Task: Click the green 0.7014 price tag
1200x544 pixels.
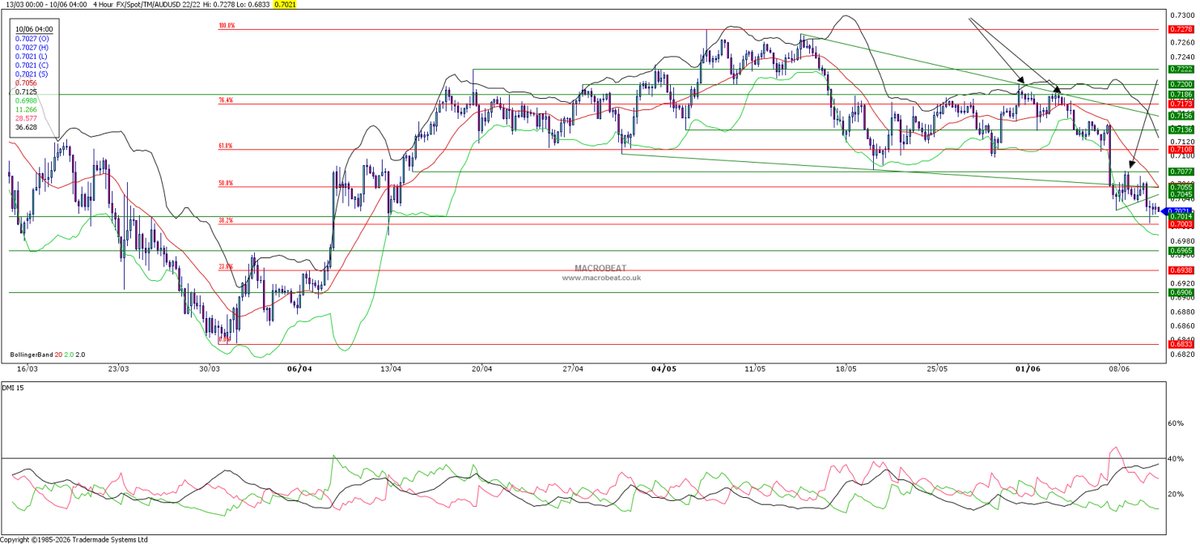Action: (1179, 216)
